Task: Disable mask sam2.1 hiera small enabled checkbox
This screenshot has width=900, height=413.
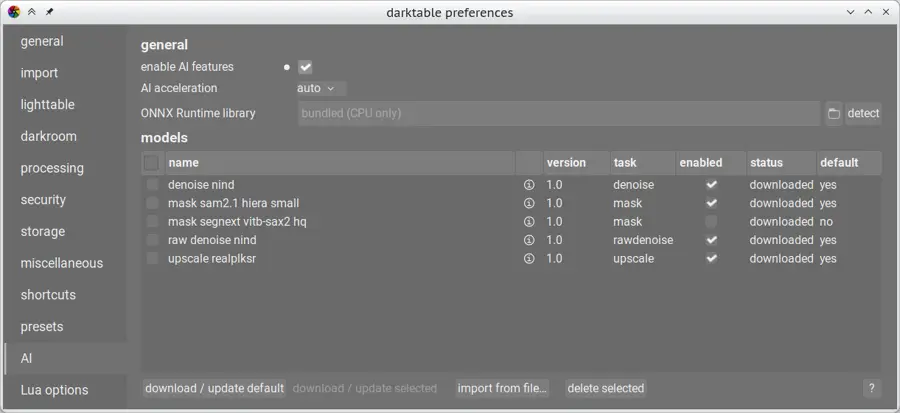Action: [x=711, y=203]
